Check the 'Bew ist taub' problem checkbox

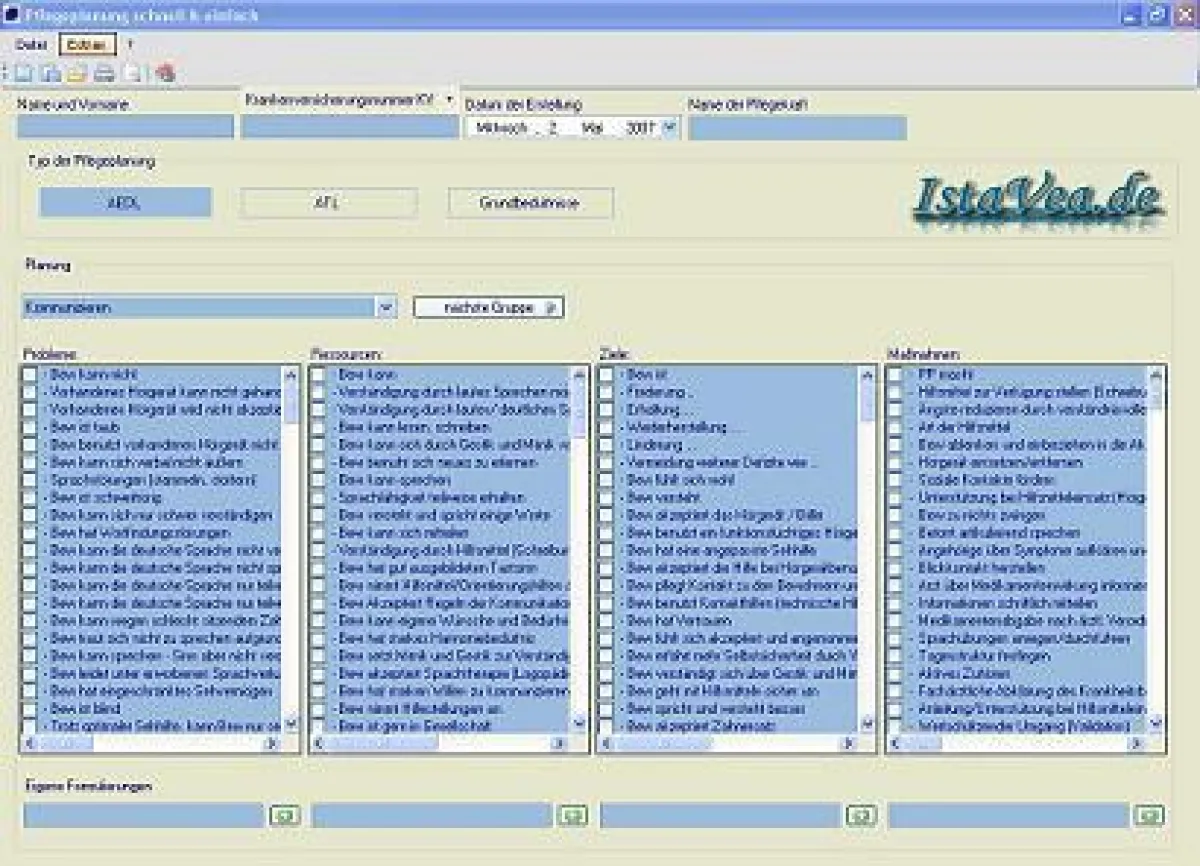[30, 427]
